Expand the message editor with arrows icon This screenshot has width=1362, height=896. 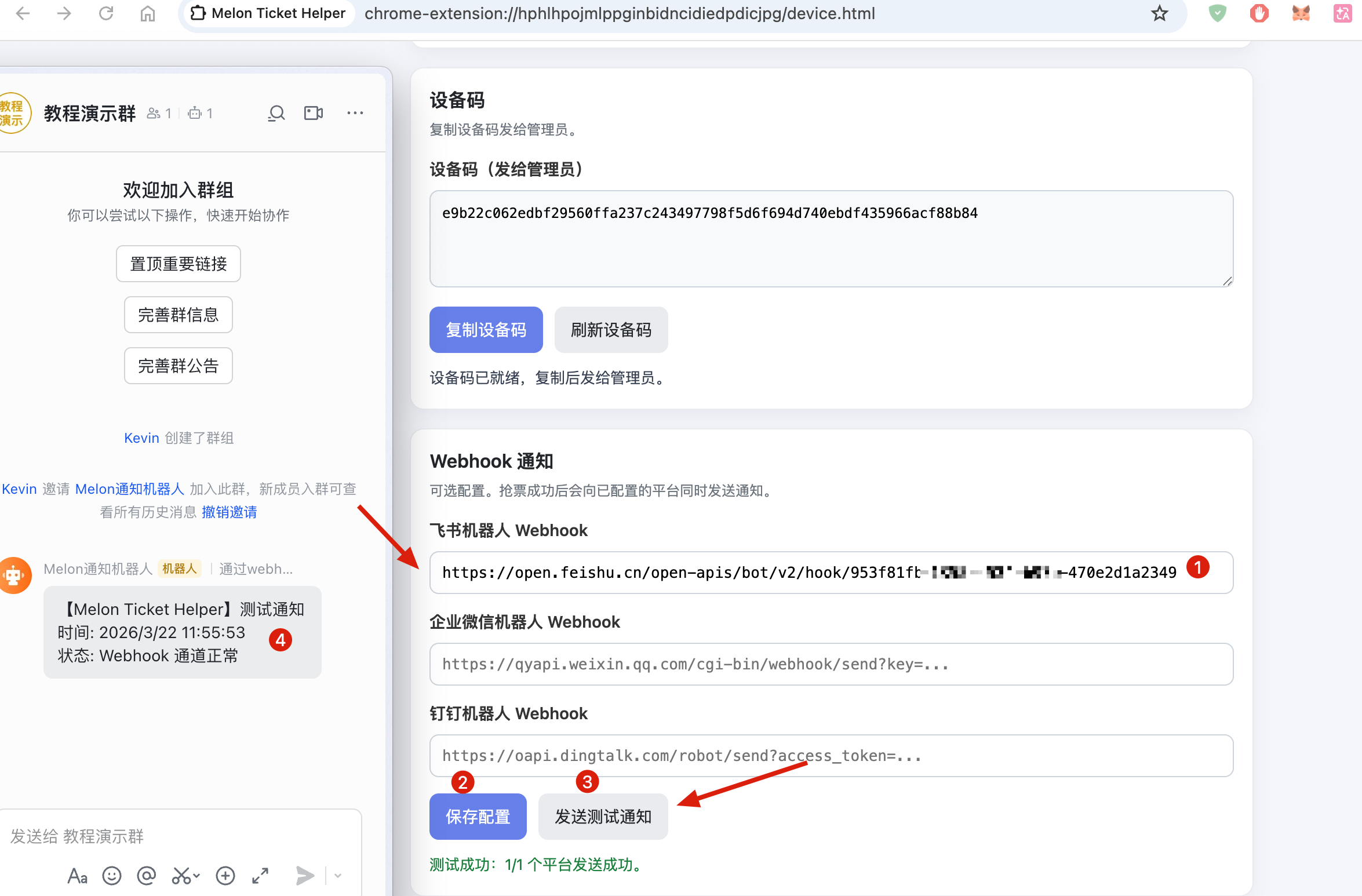(x=260, y=876)
